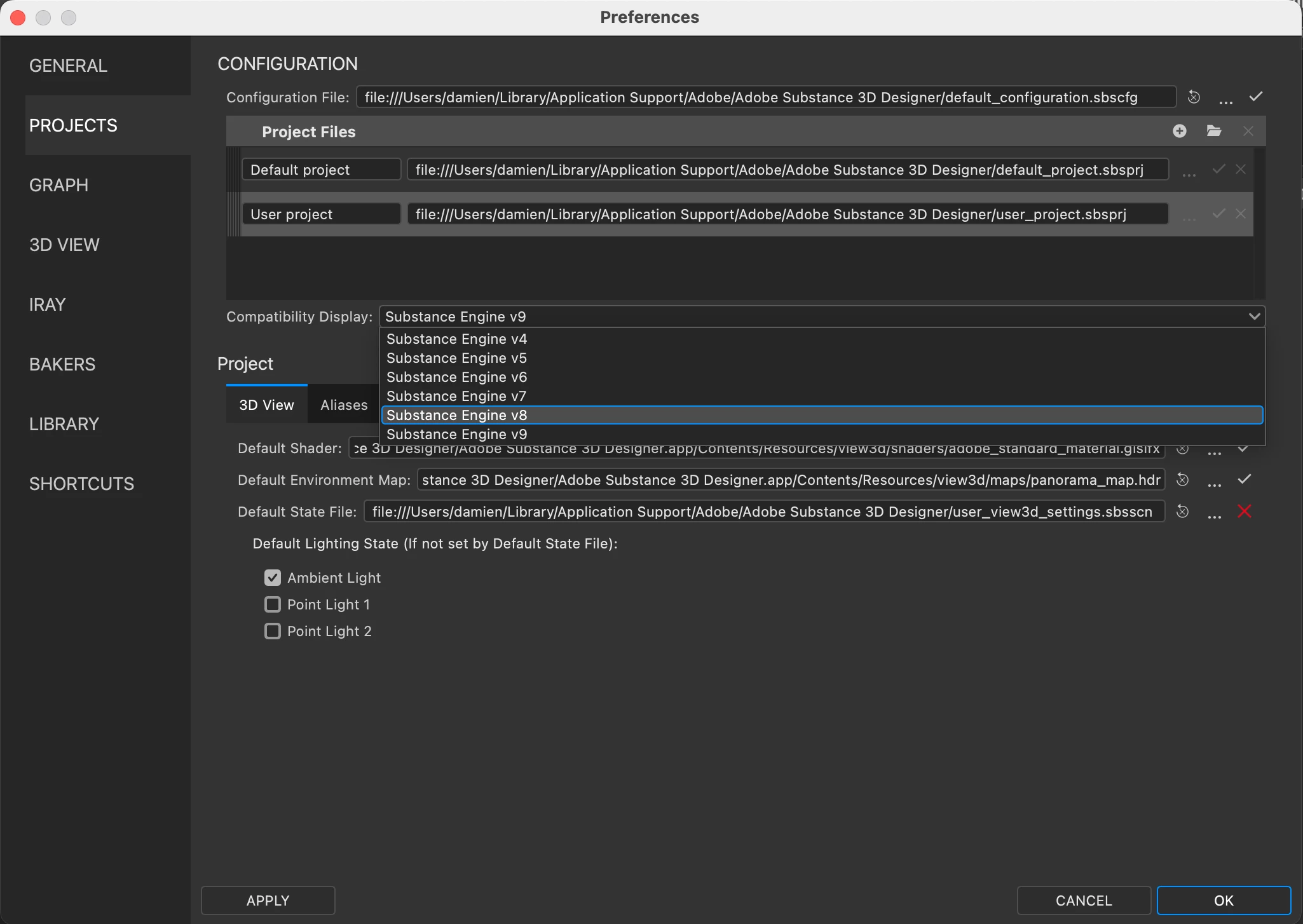
Task: Enable Point Light 1
Action: [273, 604]
